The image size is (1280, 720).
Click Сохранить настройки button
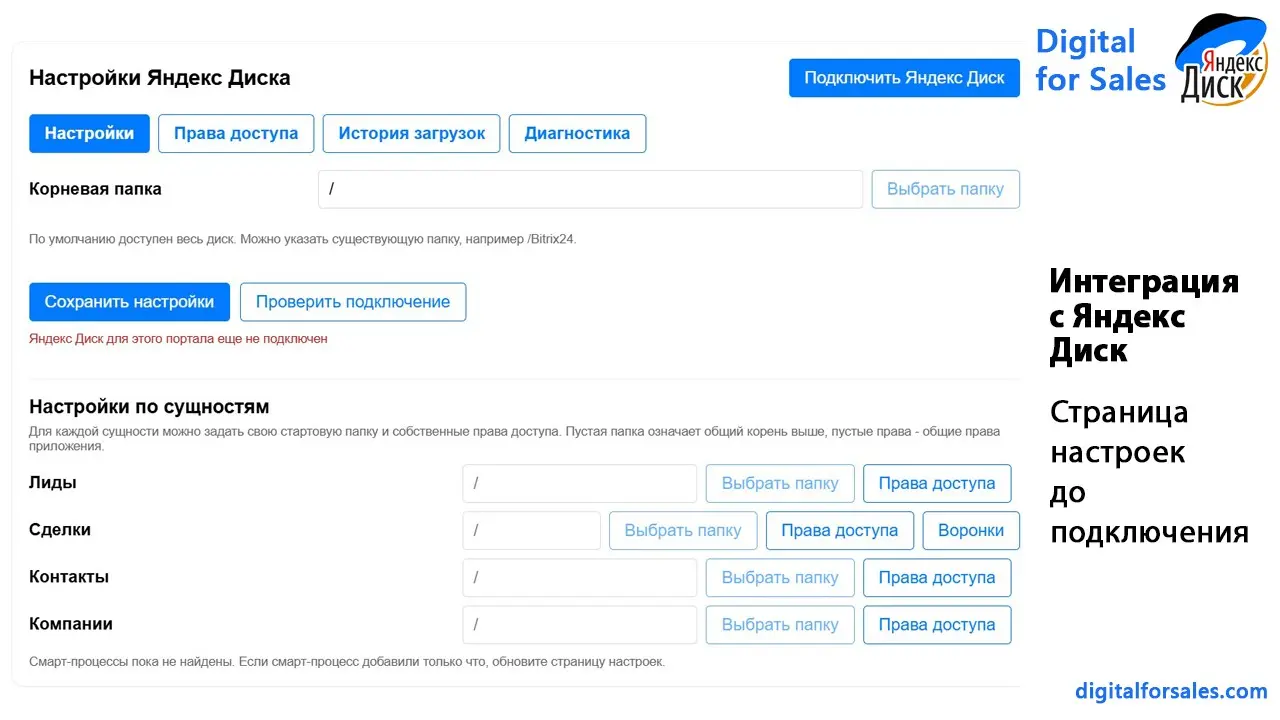[x=129, y=302]
